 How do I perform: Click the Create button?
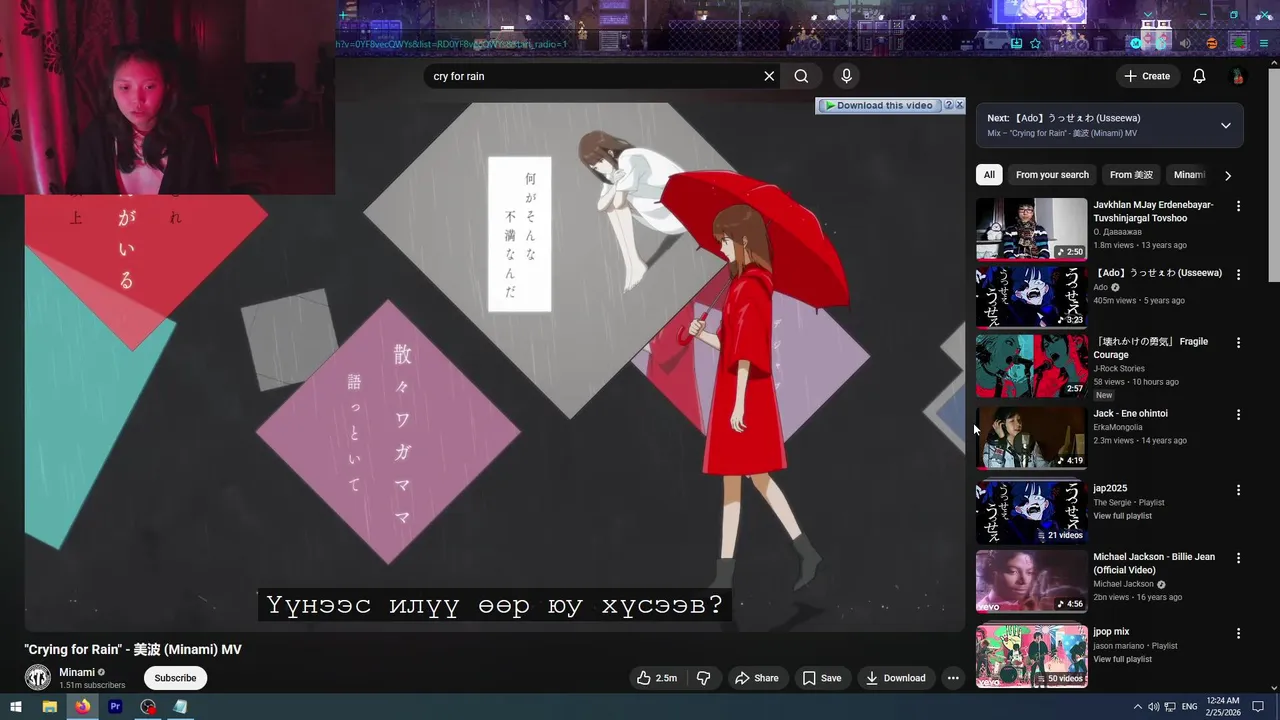click(x=1146, y=76)
